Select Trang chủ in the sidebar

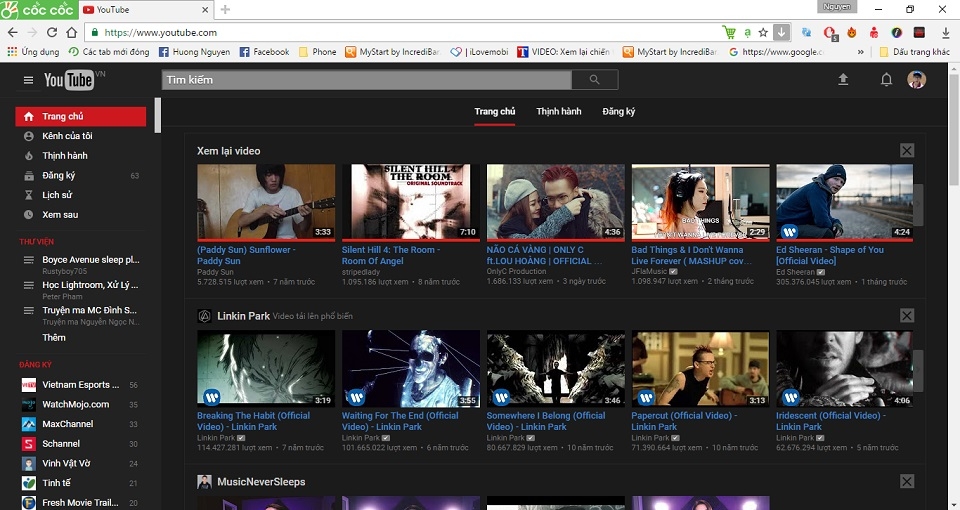(80, 116)
